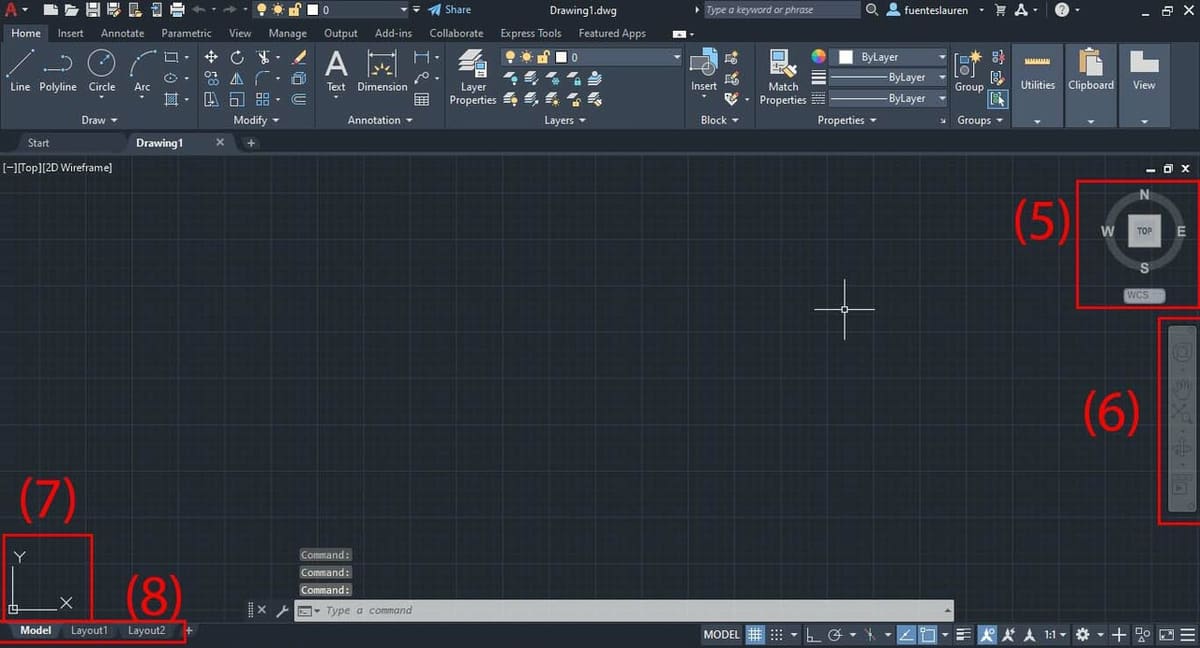Switch to the Parametric ribbon tab
The image size is (1200, 648).
186,33
